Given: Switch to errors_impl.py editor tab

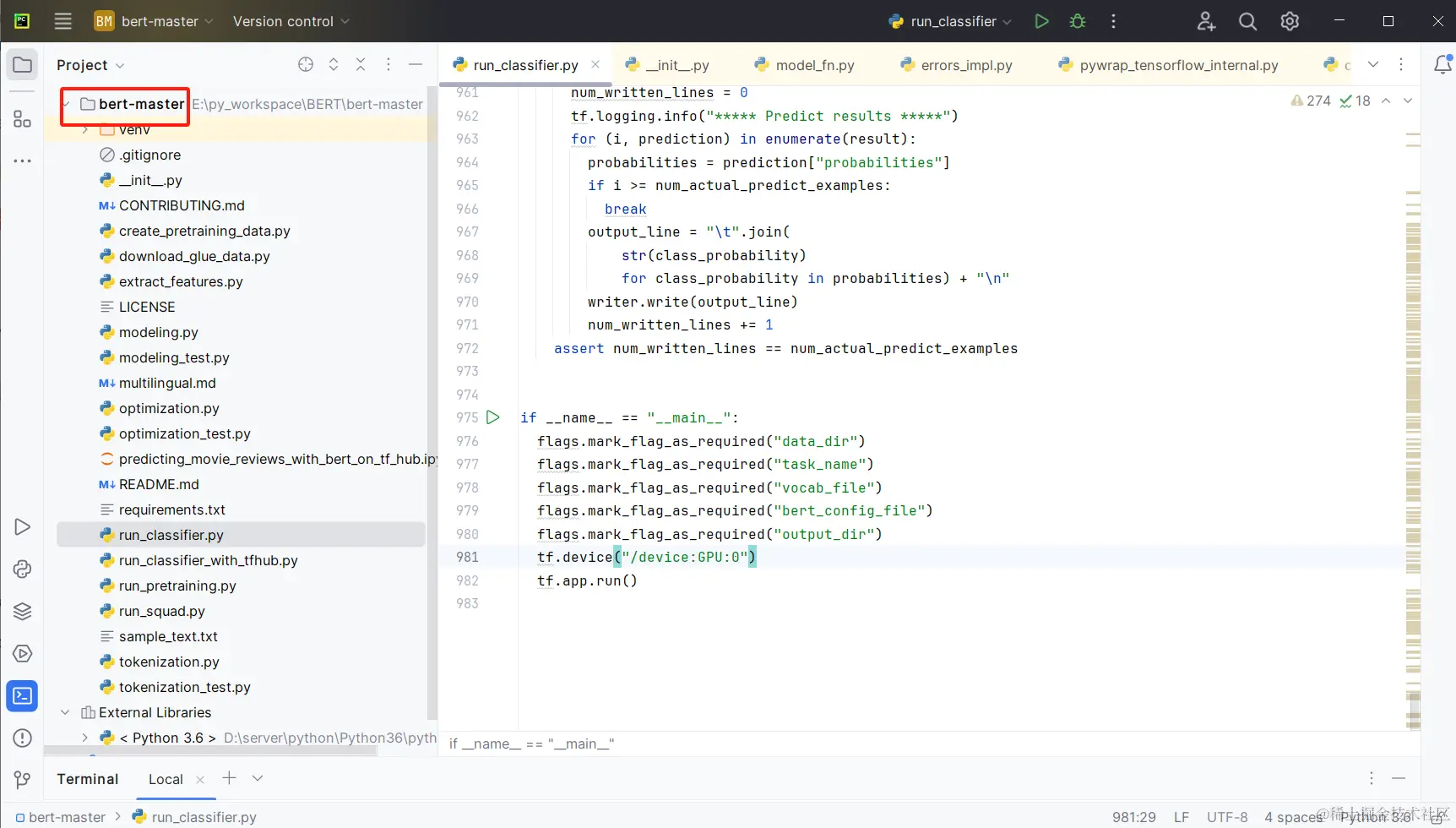Looking at the screenshot, I should (956, 65).
